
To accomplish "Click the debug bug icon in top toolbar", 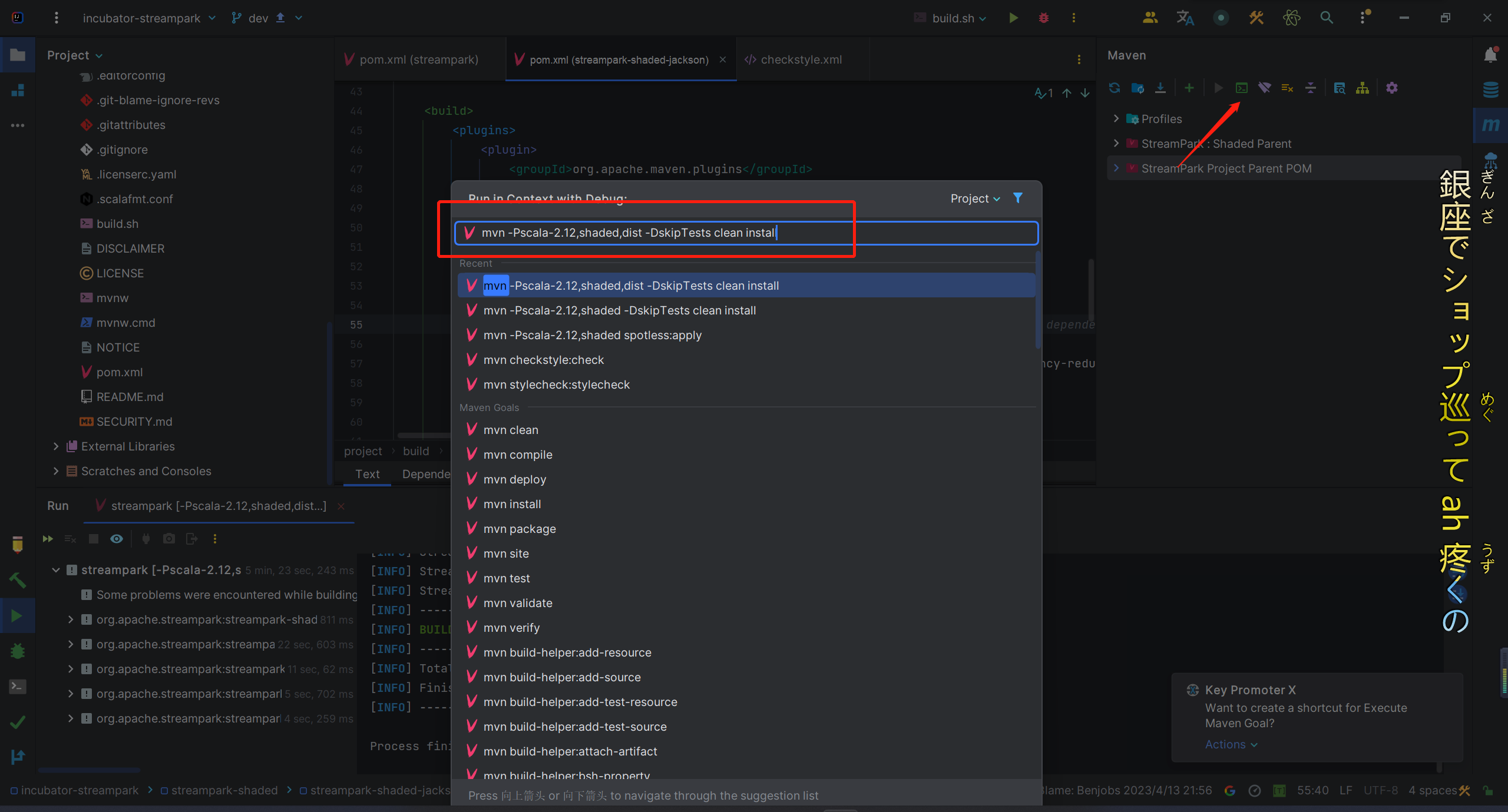I will [x=1043, y=18].
